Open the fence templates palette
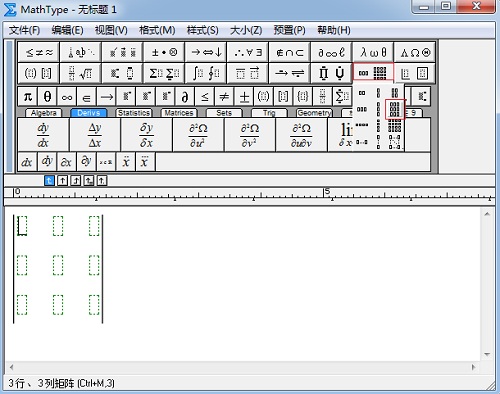The height and width of the screenshot is (394, 500). pyautogui.click(x=39, y=73)
